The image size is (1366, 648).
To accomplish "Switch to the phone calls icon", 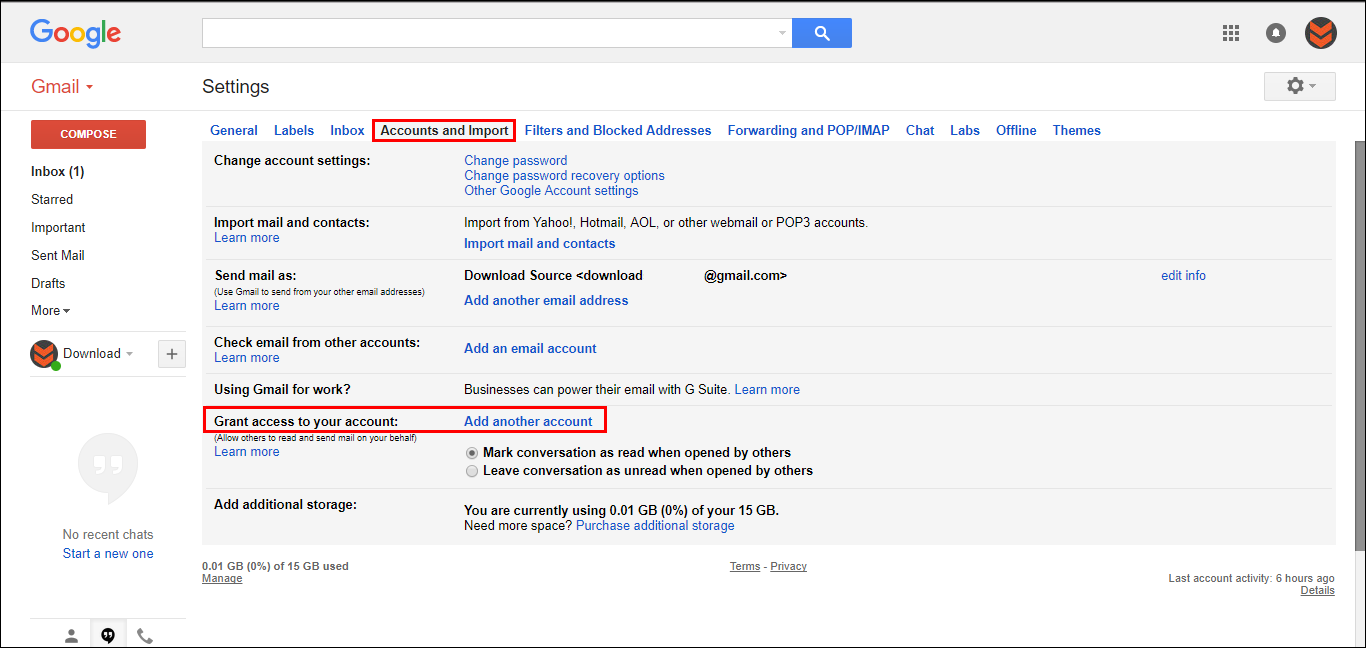I will [x=144, y=635].
